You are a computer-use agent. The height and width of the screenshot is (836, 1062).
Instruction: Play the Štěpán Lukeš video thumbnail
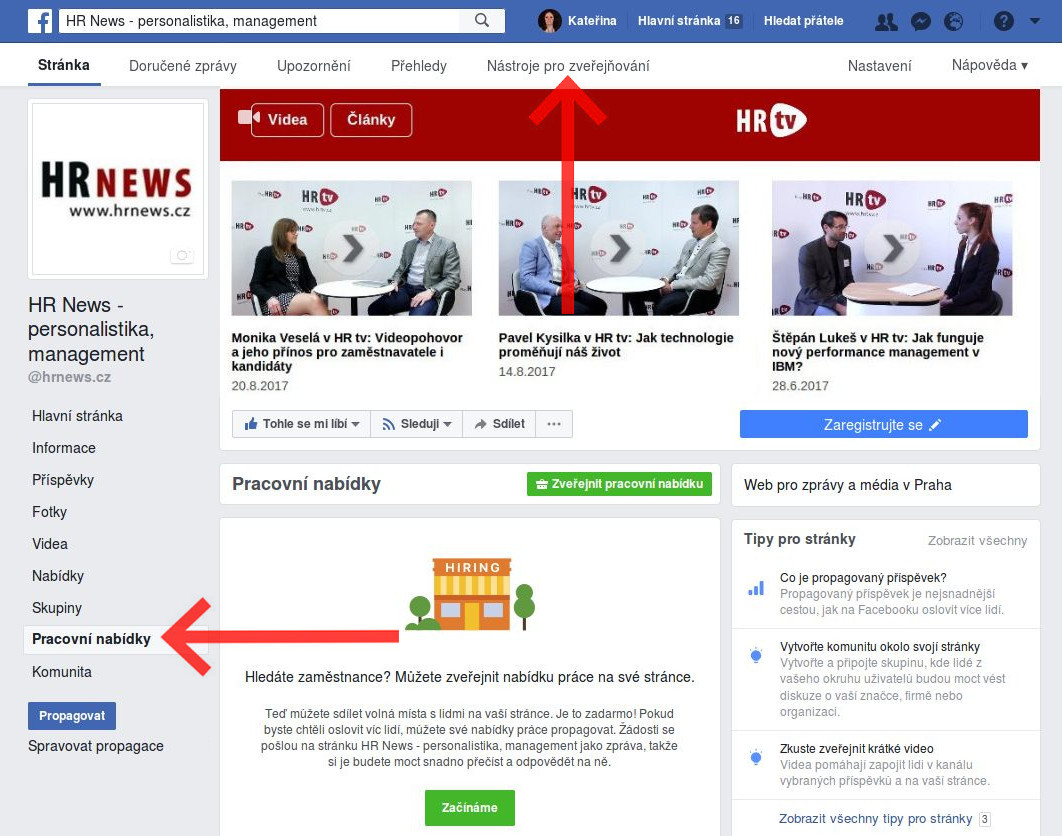point(892,248)
